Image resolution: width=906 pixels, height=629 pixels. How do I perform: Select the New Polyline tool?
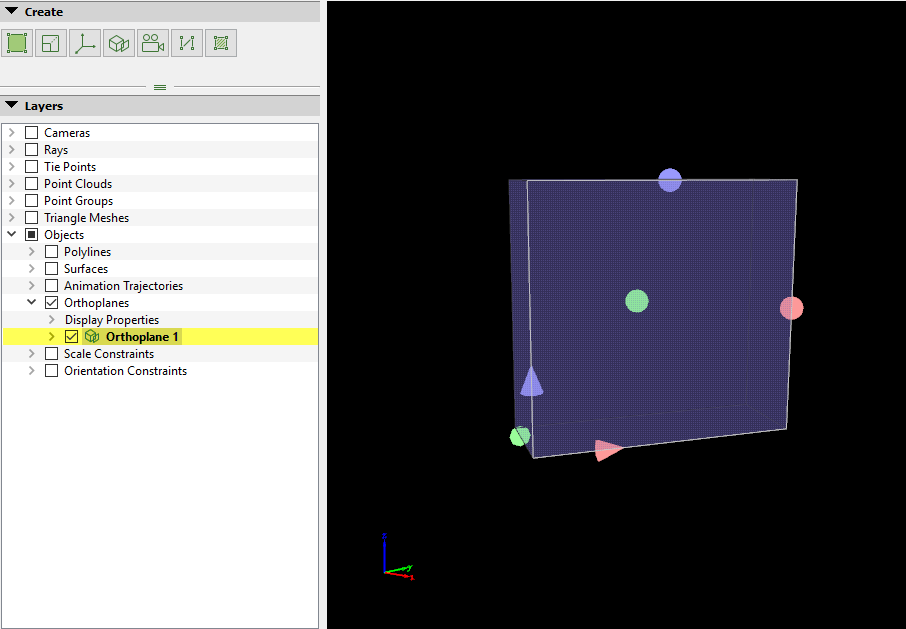tap(187, 43)
